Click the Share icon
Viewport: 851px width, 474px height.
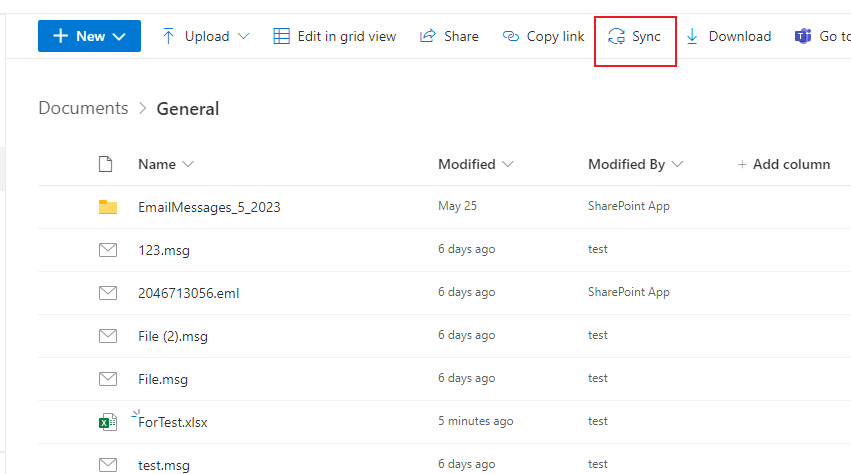(x=428, y=36)
